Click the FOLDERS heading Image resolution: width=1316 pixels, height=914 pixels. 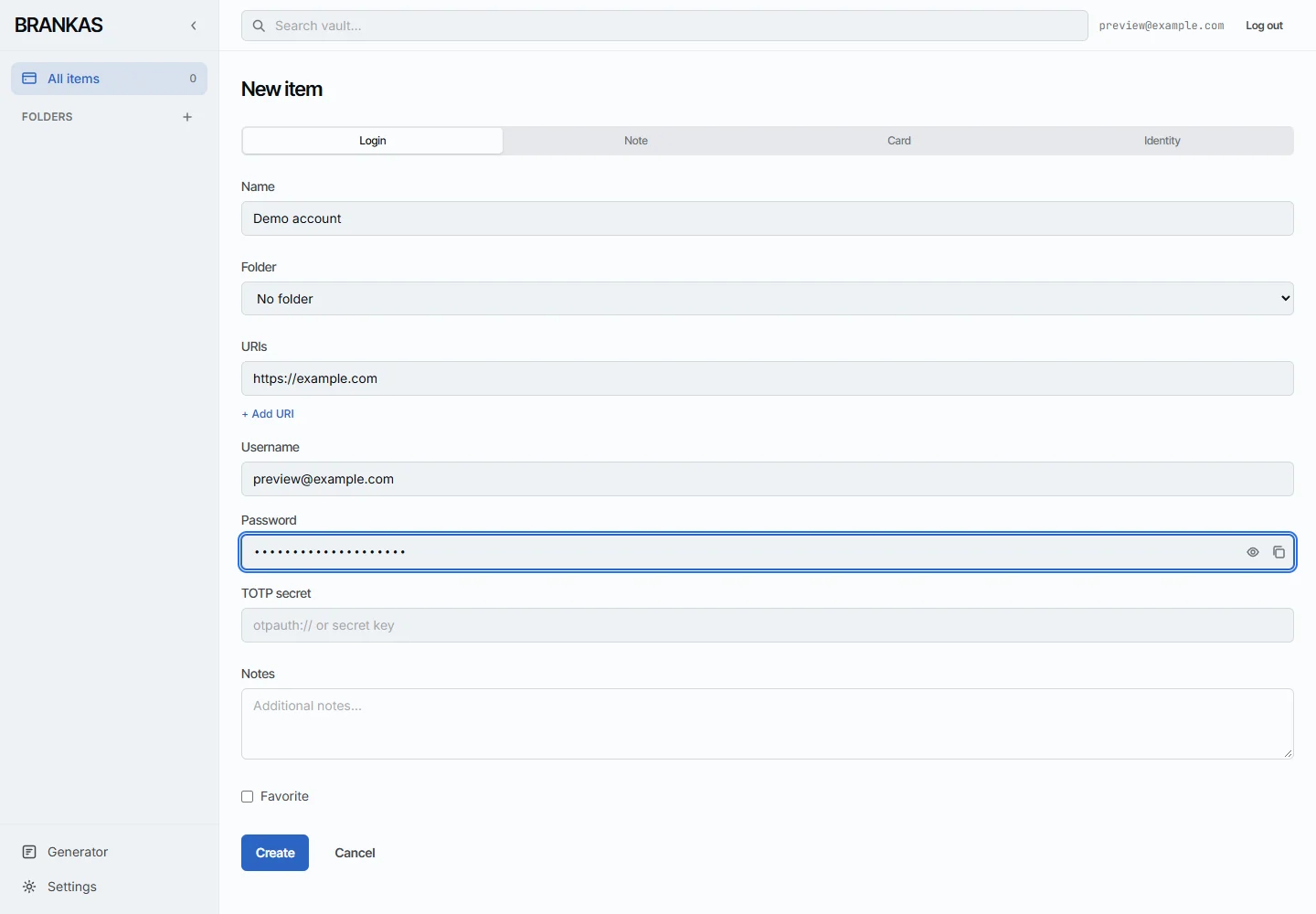click(48, 117)
